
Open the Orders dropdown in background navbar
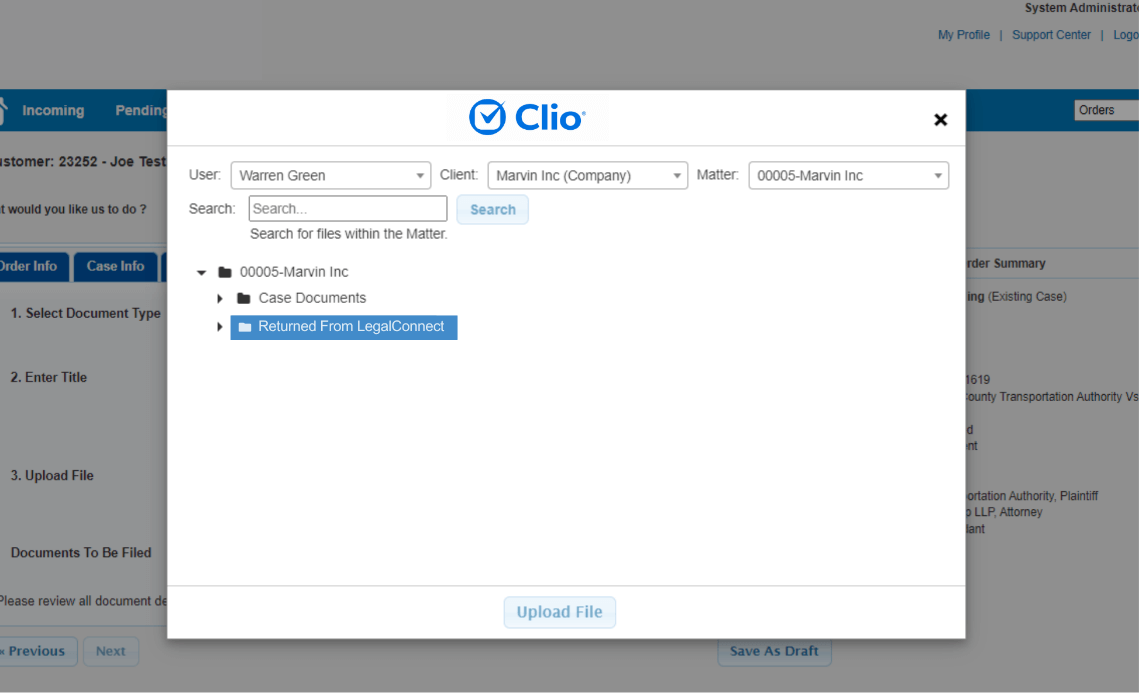[x=1106, y=110]
